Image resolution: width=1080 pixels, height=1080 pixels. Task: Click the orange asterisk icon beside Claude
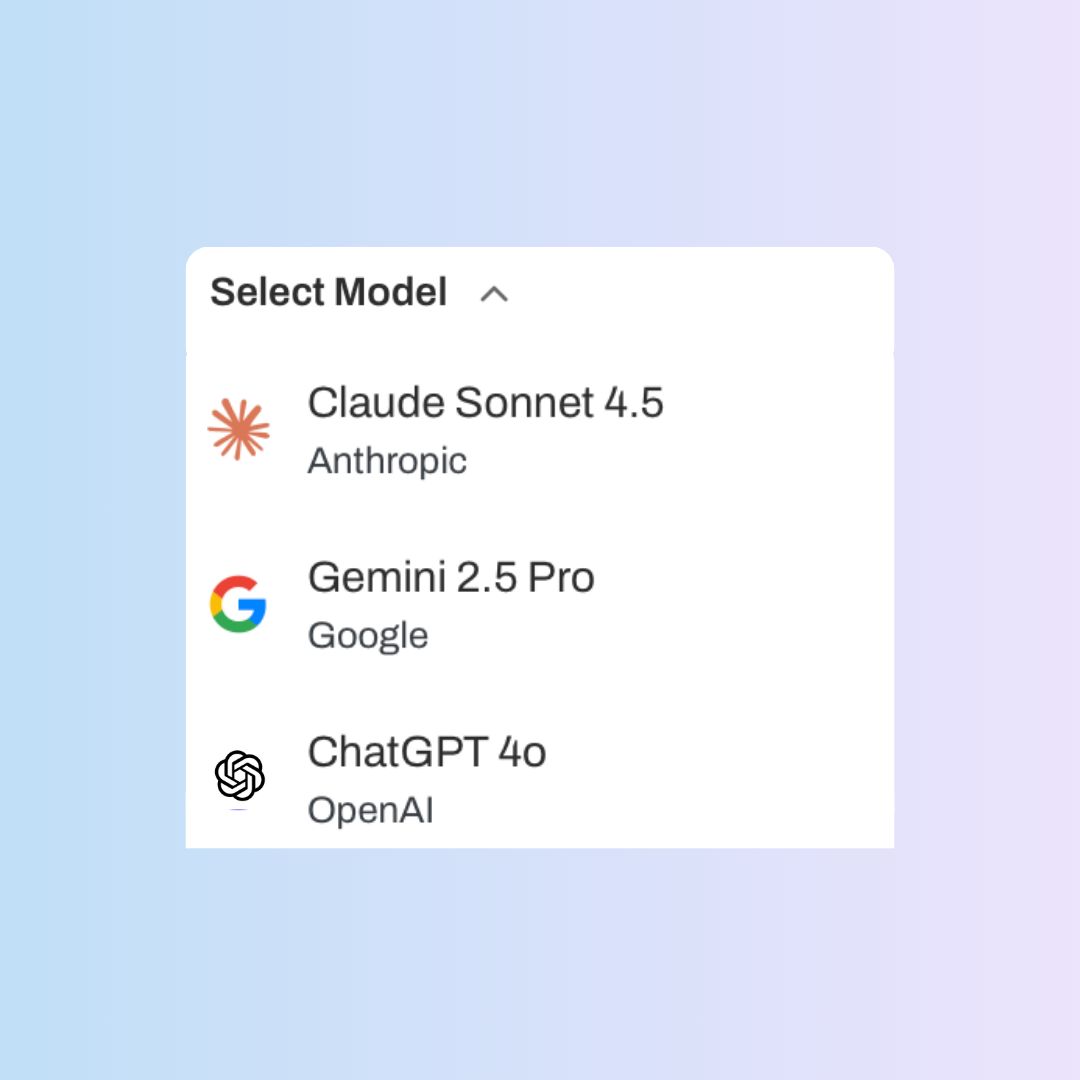[x=239, y=429]
